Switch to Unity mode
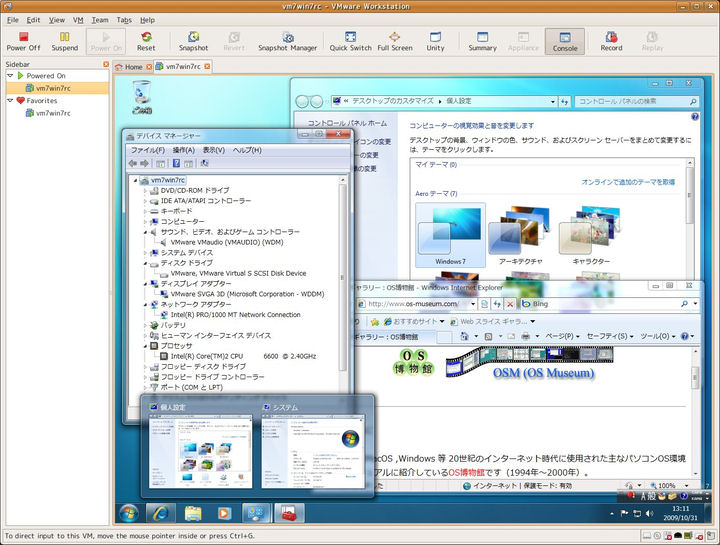Screen dimensions: 720x545 pos(435,41)
